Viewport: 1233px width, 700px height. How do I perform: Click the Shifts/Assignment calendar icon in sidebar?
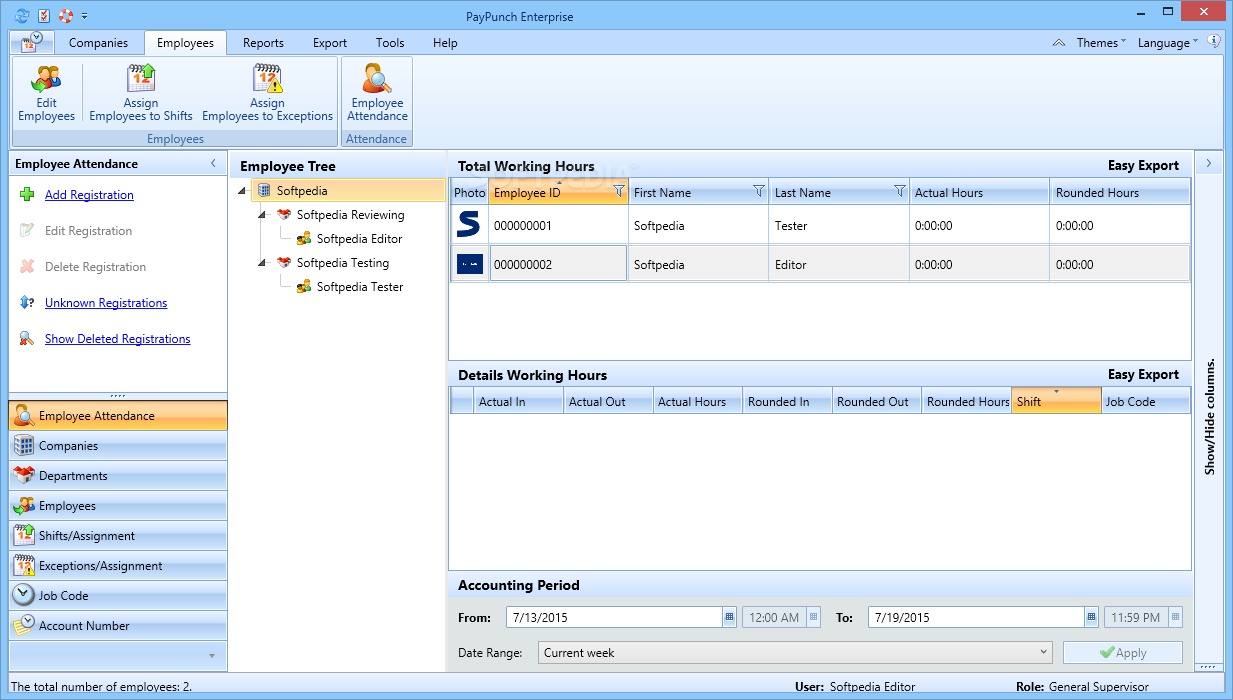[24, 535]
